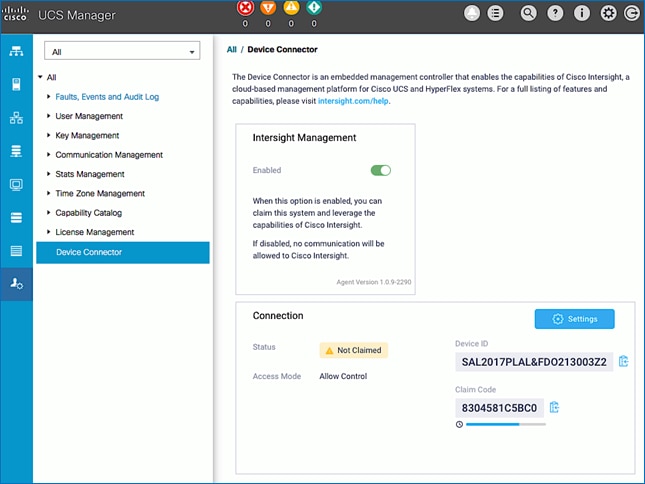Screen dimensions: 645x484
Task: Expand License Management arrow
Action: tap(49, 232)
